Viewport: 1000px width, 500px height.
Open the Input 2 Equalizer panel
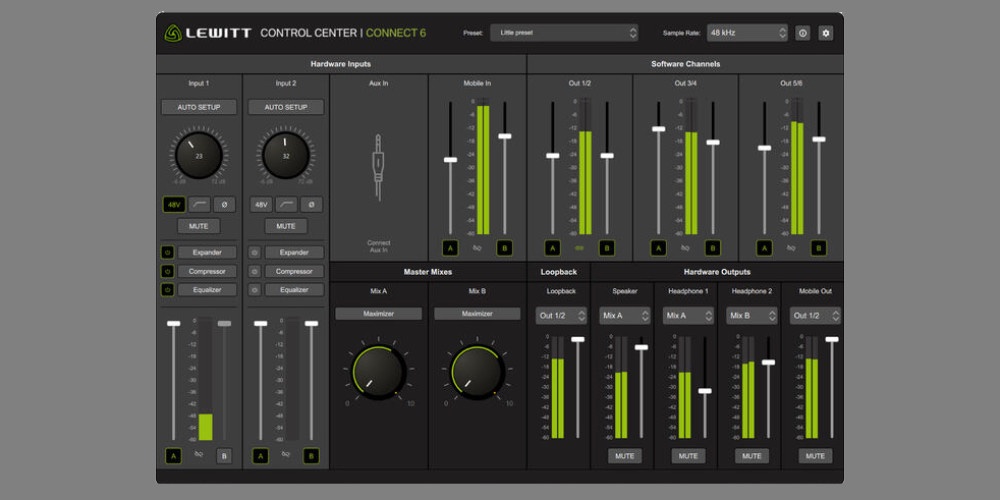tap(294, 290)
